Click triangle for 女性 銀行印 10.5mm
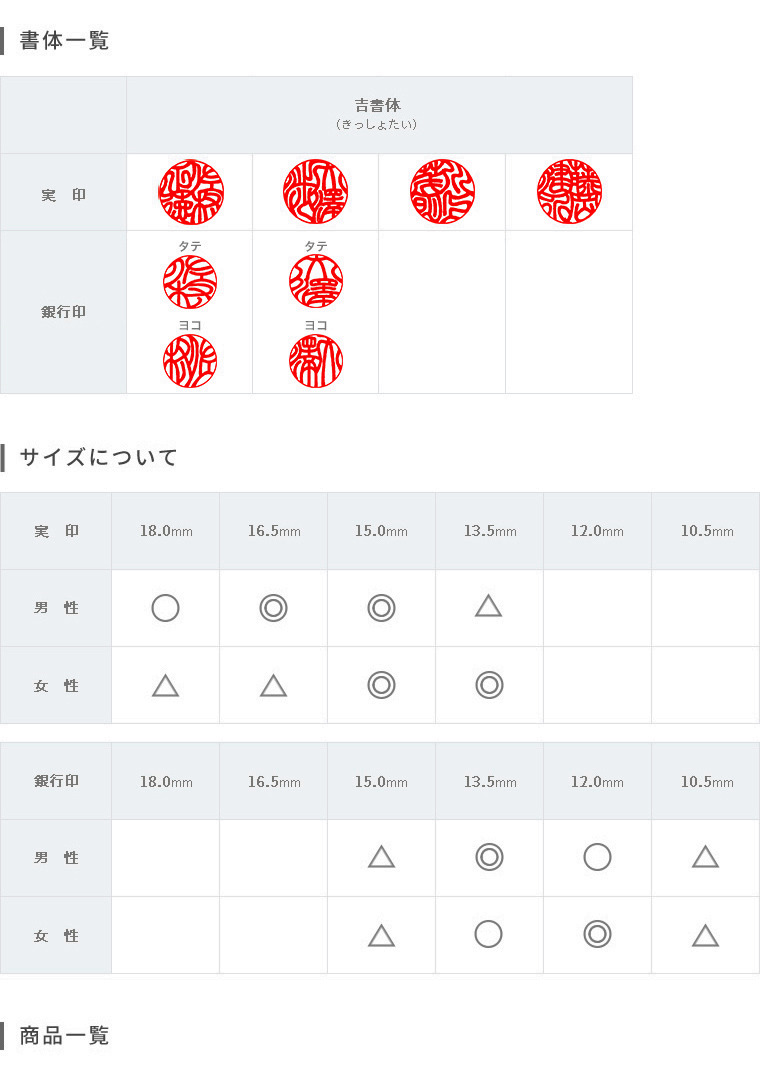The height and width of the screenshot is (1076, 760). pos(705,936)
